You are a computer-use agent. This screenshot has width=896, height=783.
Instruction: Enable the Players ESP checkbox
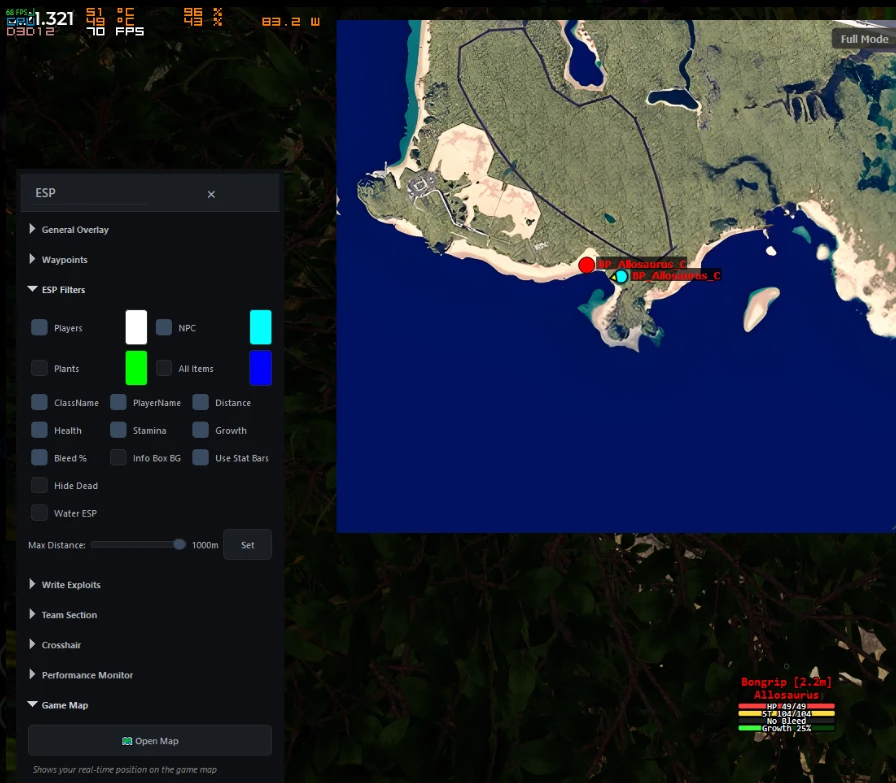coord(39,327)
